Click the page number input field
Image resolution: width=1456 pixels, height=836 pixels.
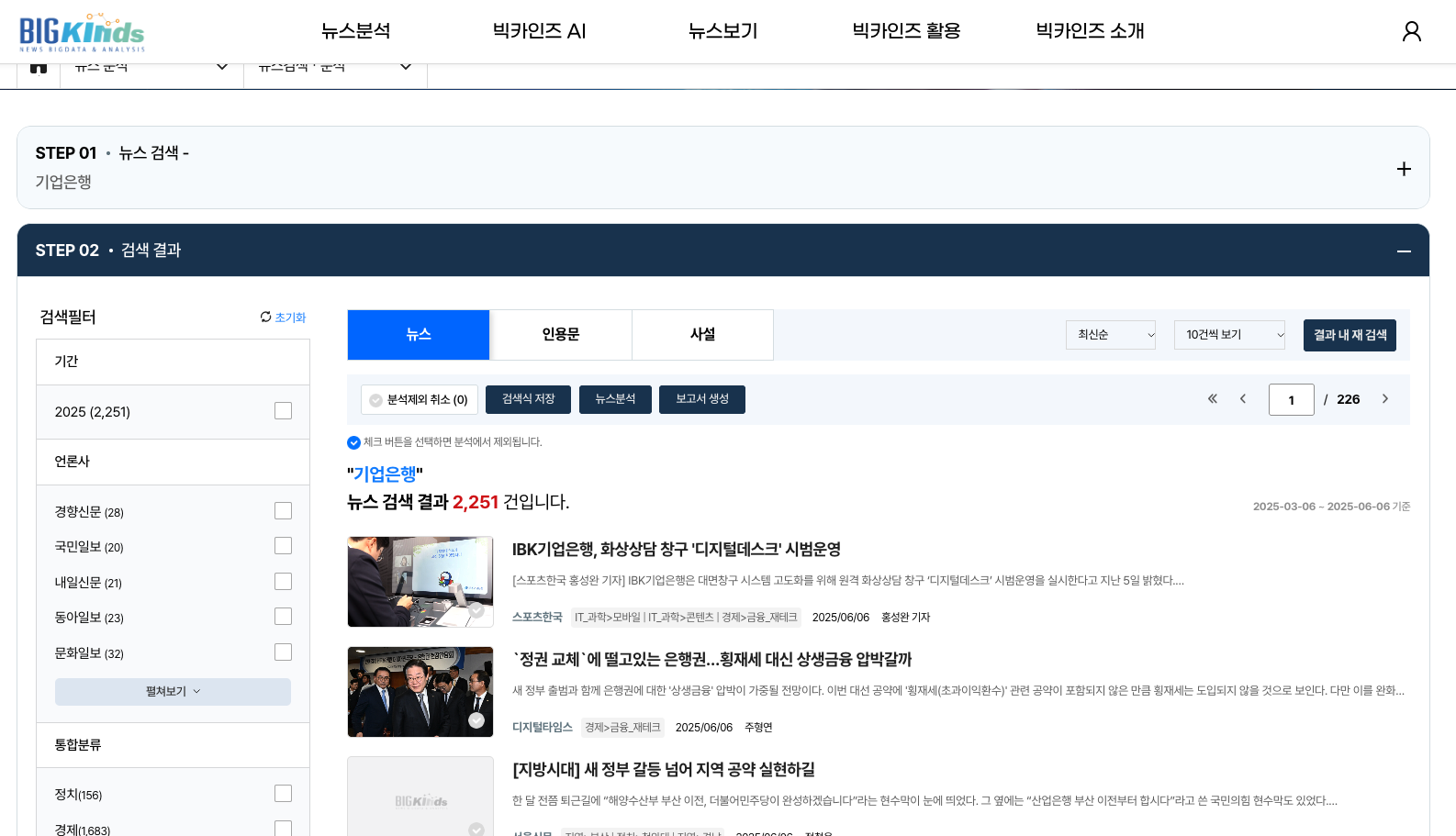(x=1291, y=400)
